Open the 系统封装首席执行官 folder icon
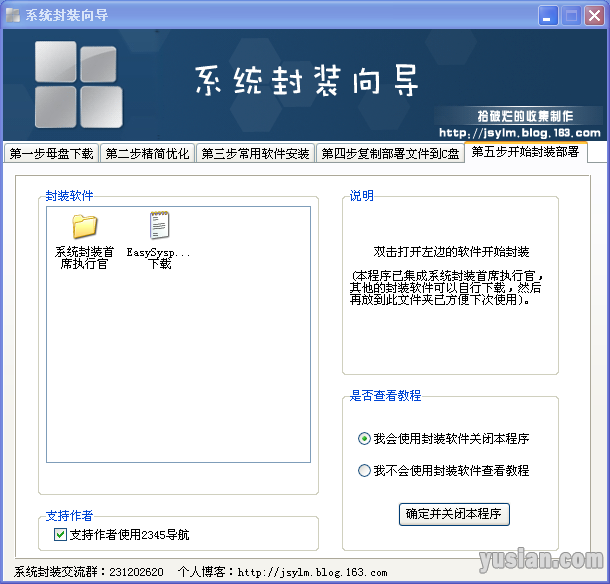610x584 pixels. coord(84,227)
